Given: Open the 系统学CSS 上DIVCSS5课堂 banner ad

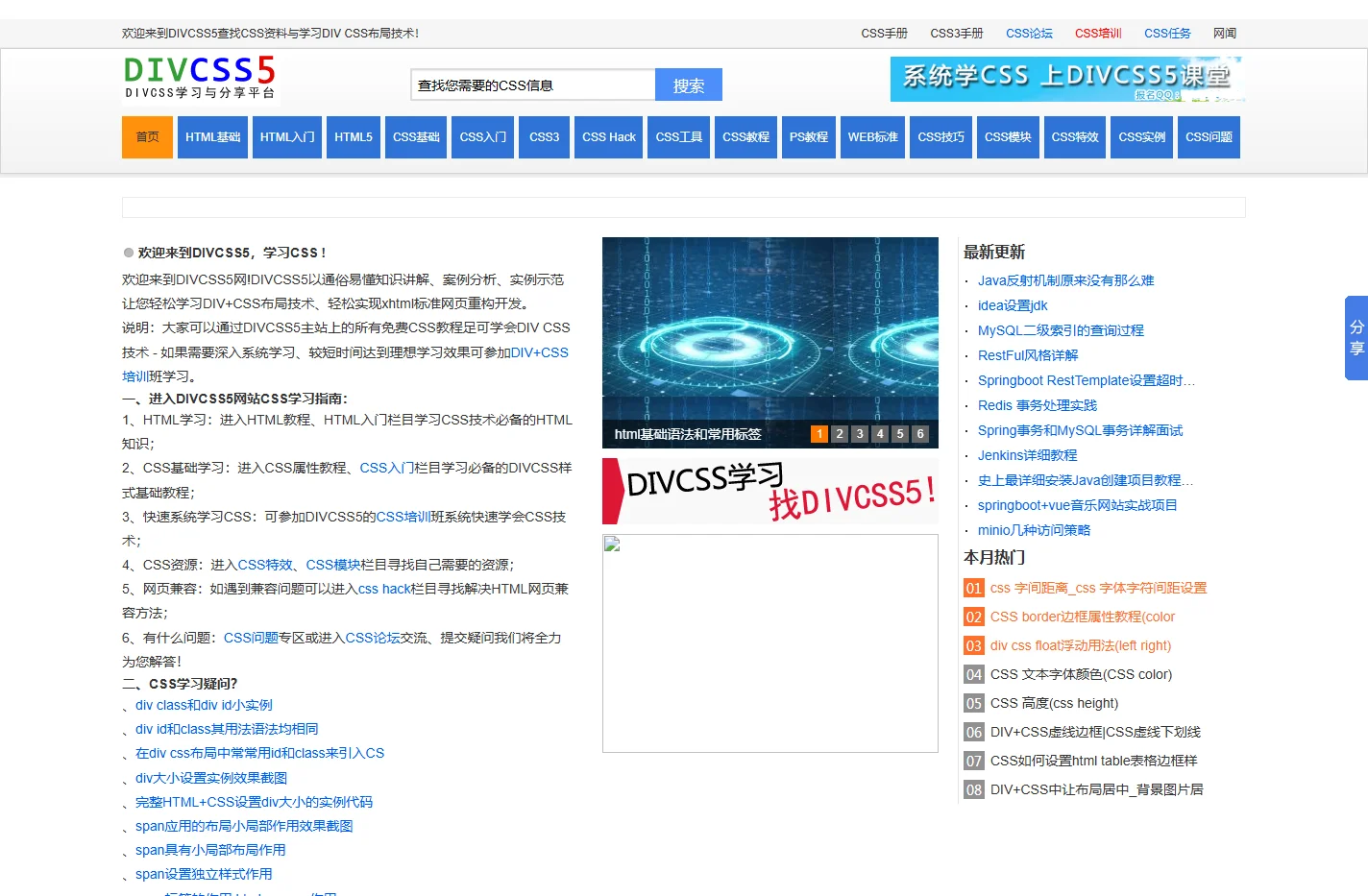Looking at the screenshot, I should click(1067, 79).
